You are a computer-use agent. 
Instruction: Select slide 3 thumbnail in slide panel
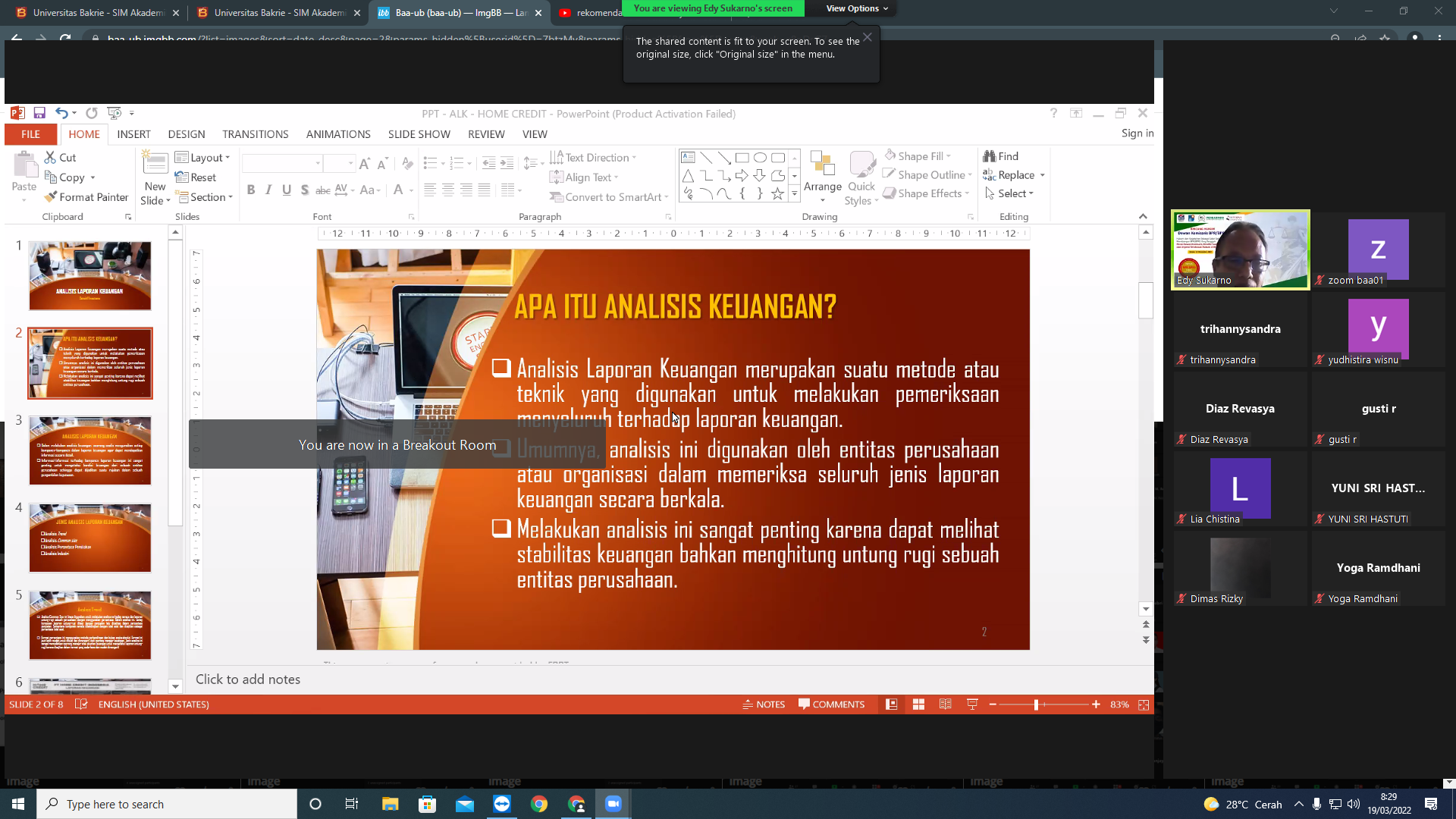90,450
